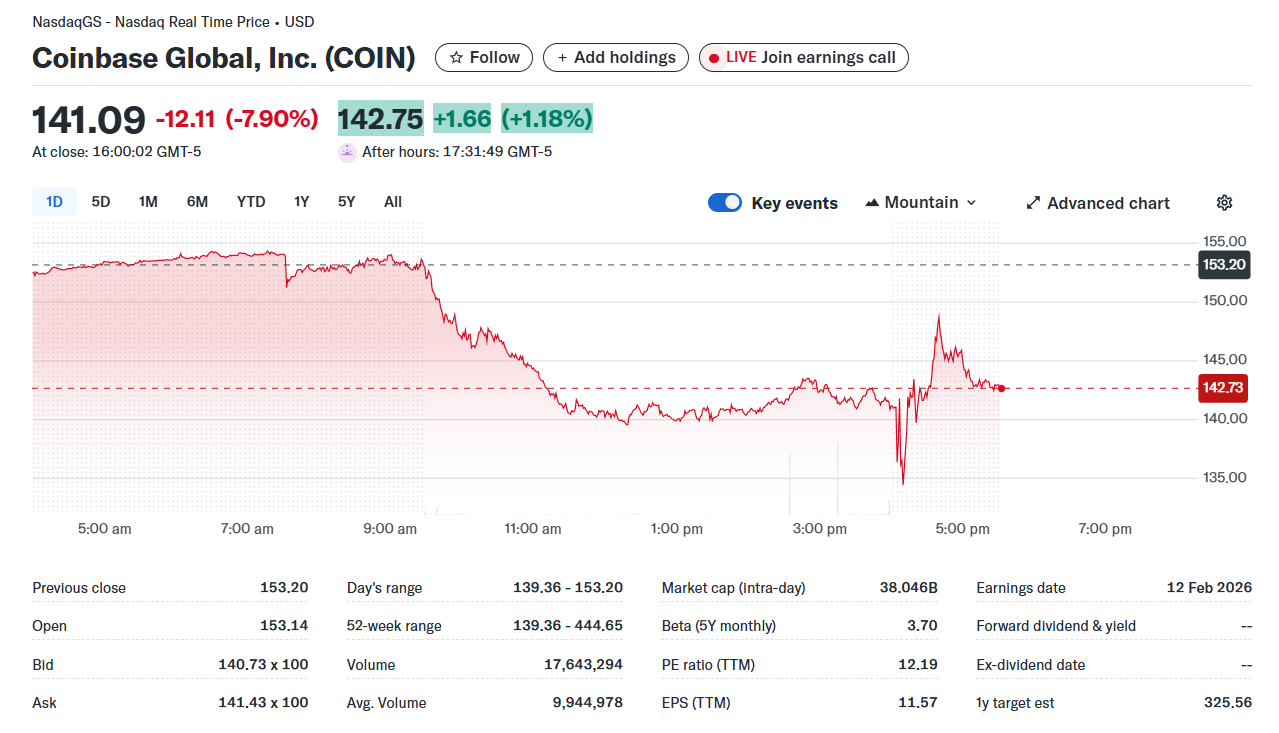
Task: Click the EPS (TTM) value 11.57
Action: click(x=918, y=703)
